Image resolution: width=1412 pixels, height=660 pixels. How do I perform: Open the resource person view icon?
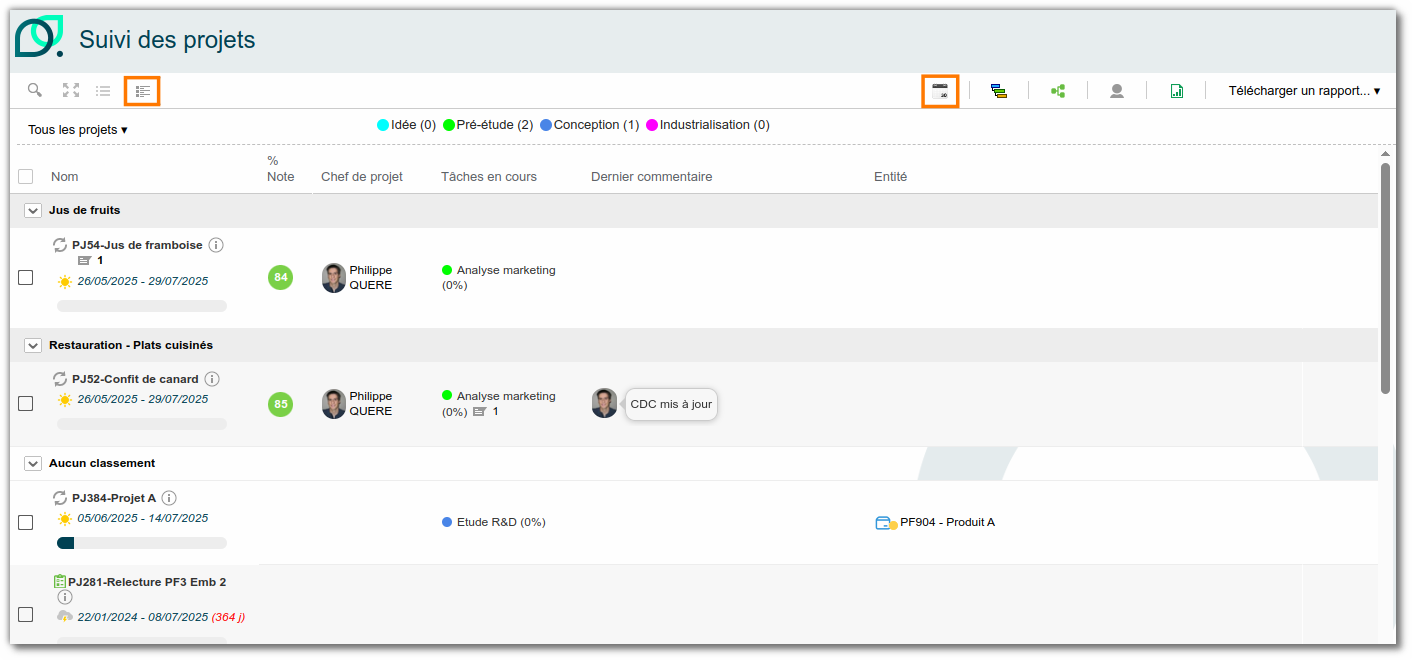pos(1117,91)
